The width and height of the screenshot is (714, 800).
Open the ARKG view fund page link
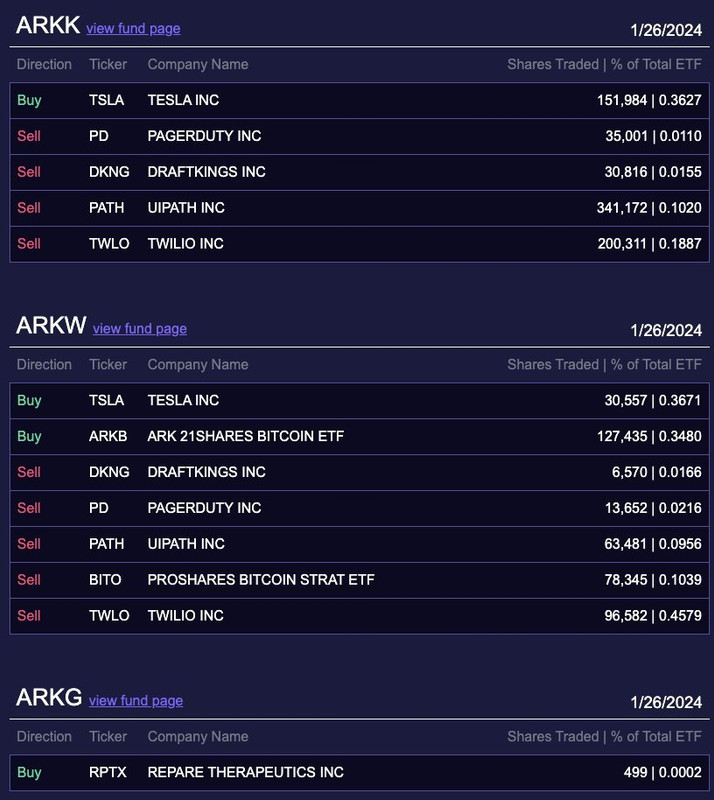point(136,701)
